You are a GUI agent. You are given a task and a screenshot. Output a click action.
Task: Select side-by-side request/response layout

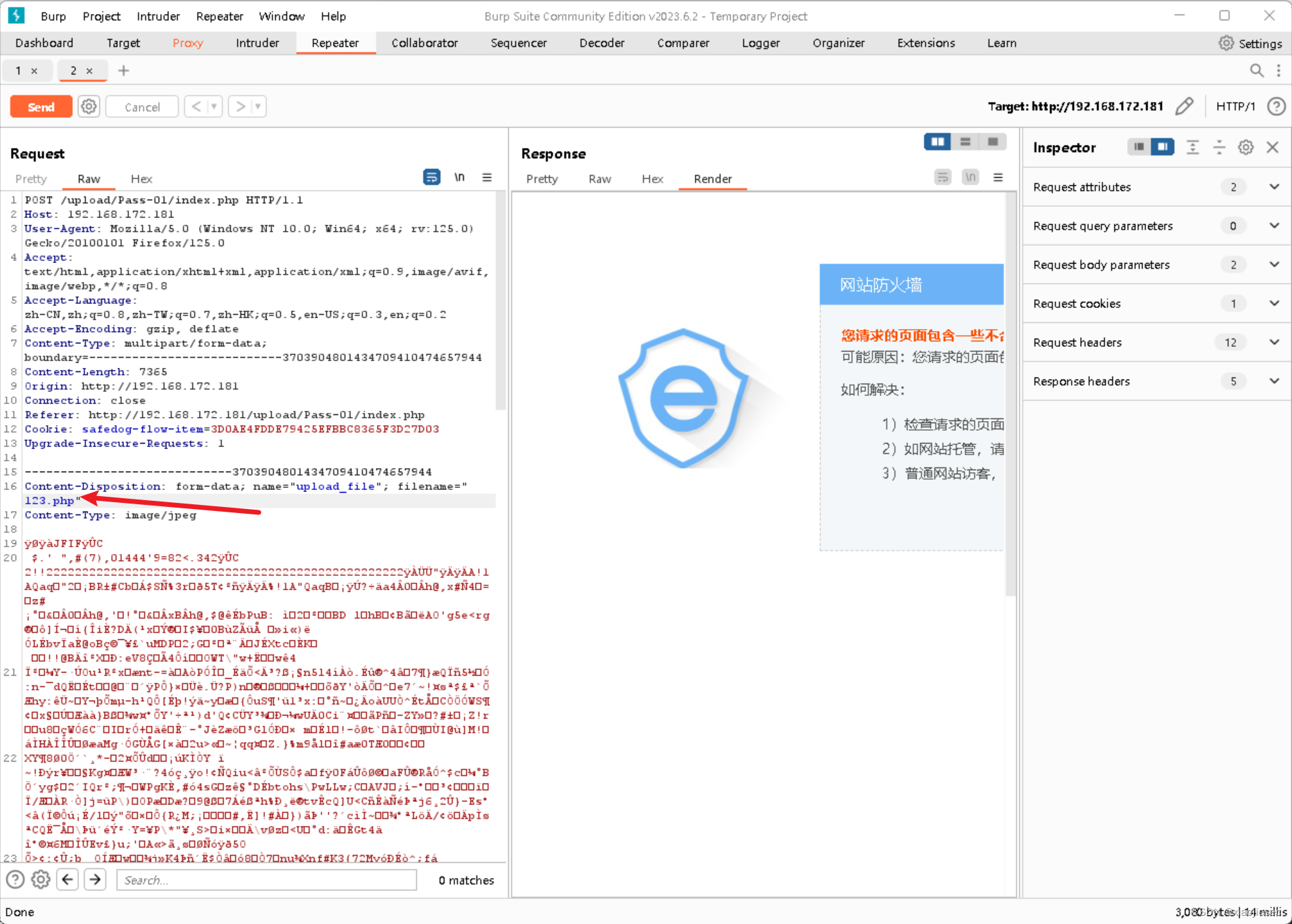click(938, 142)
